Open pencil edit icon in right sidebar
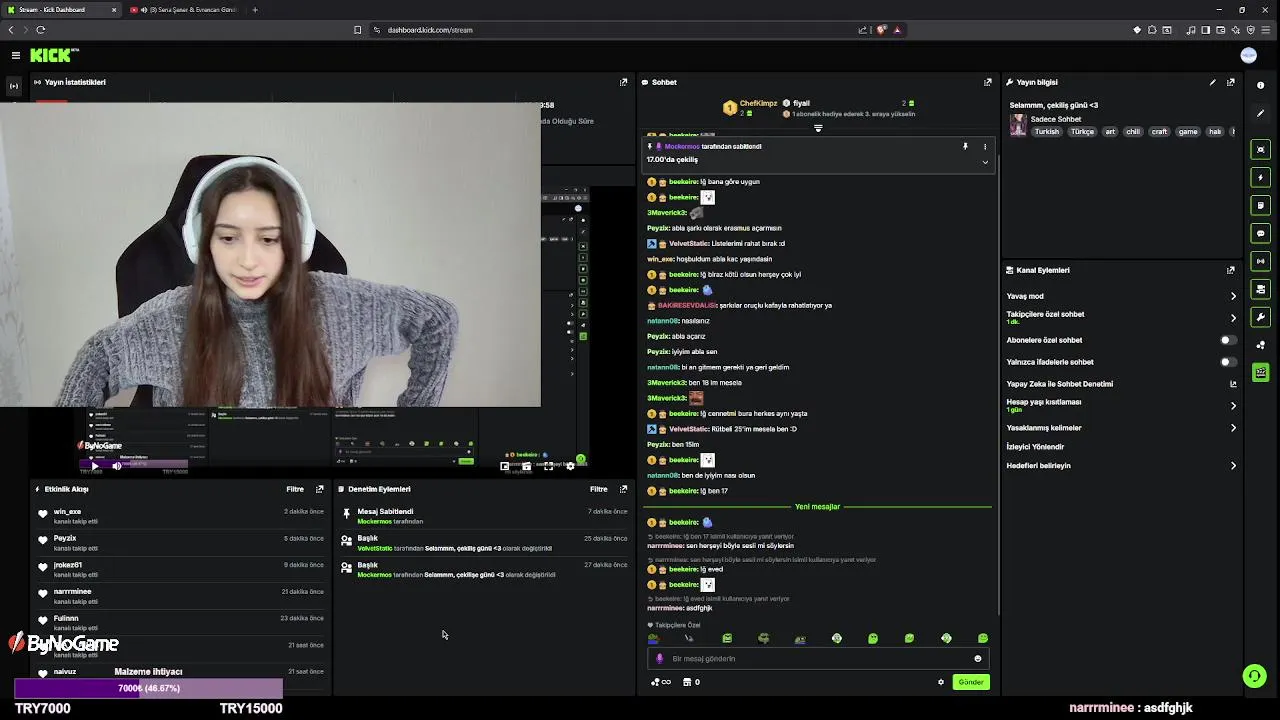Screen dimensions: 1280x720 [1261, 113]
